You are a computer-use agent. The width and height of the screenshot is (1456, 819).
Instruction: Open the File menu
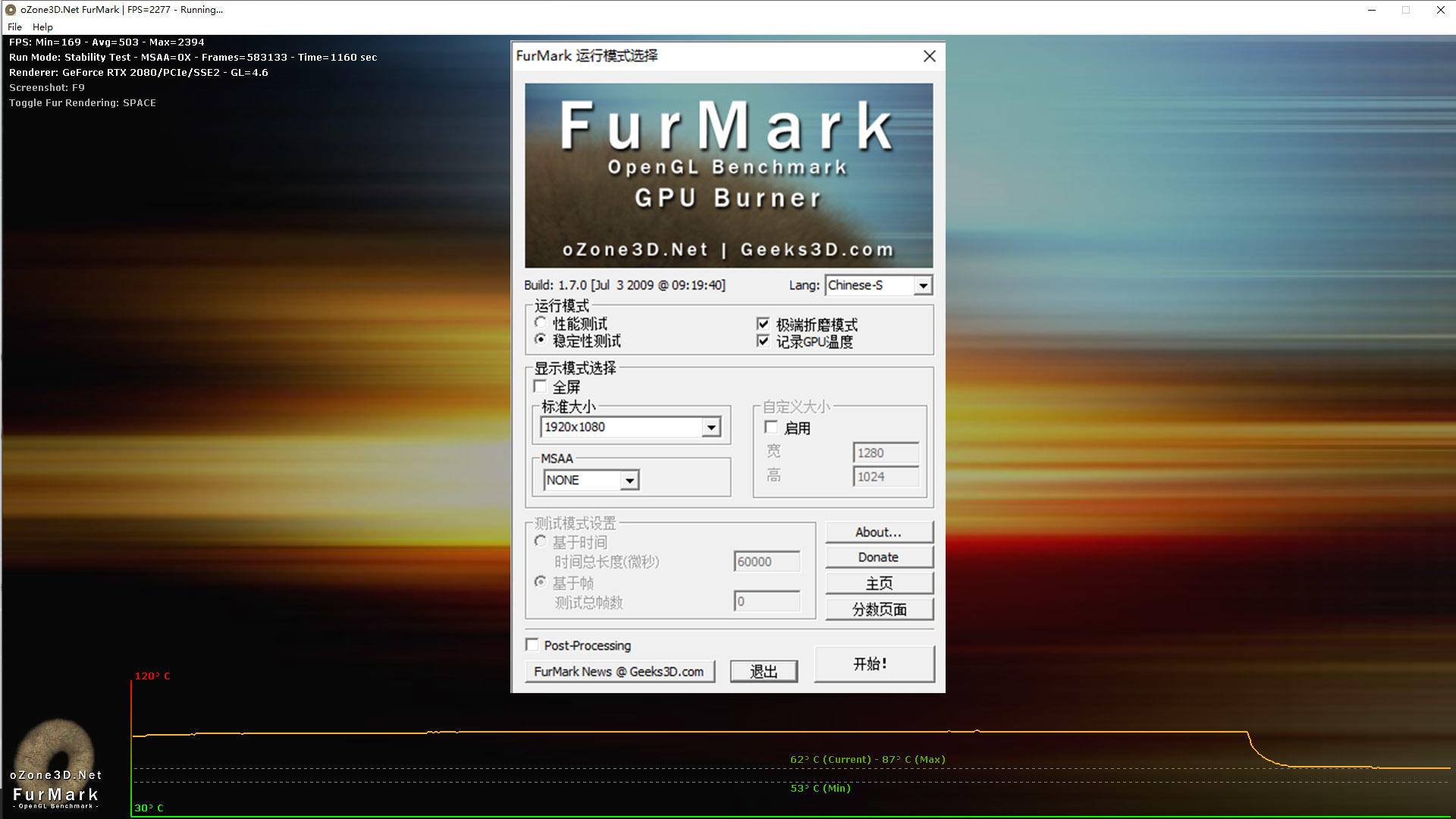(14, 27)
